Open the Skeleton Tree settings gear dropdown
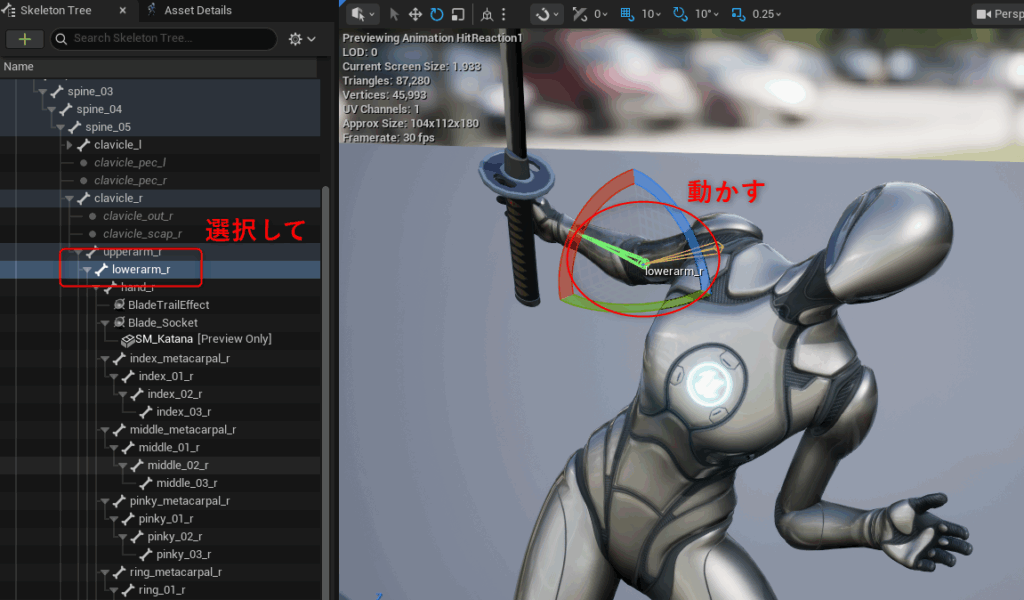The image size is (1024, 600). click(x=300, y=39)
